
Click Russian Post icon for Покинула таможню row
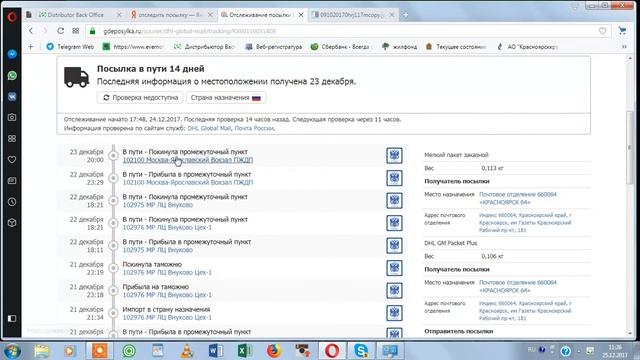pos(394,268)
